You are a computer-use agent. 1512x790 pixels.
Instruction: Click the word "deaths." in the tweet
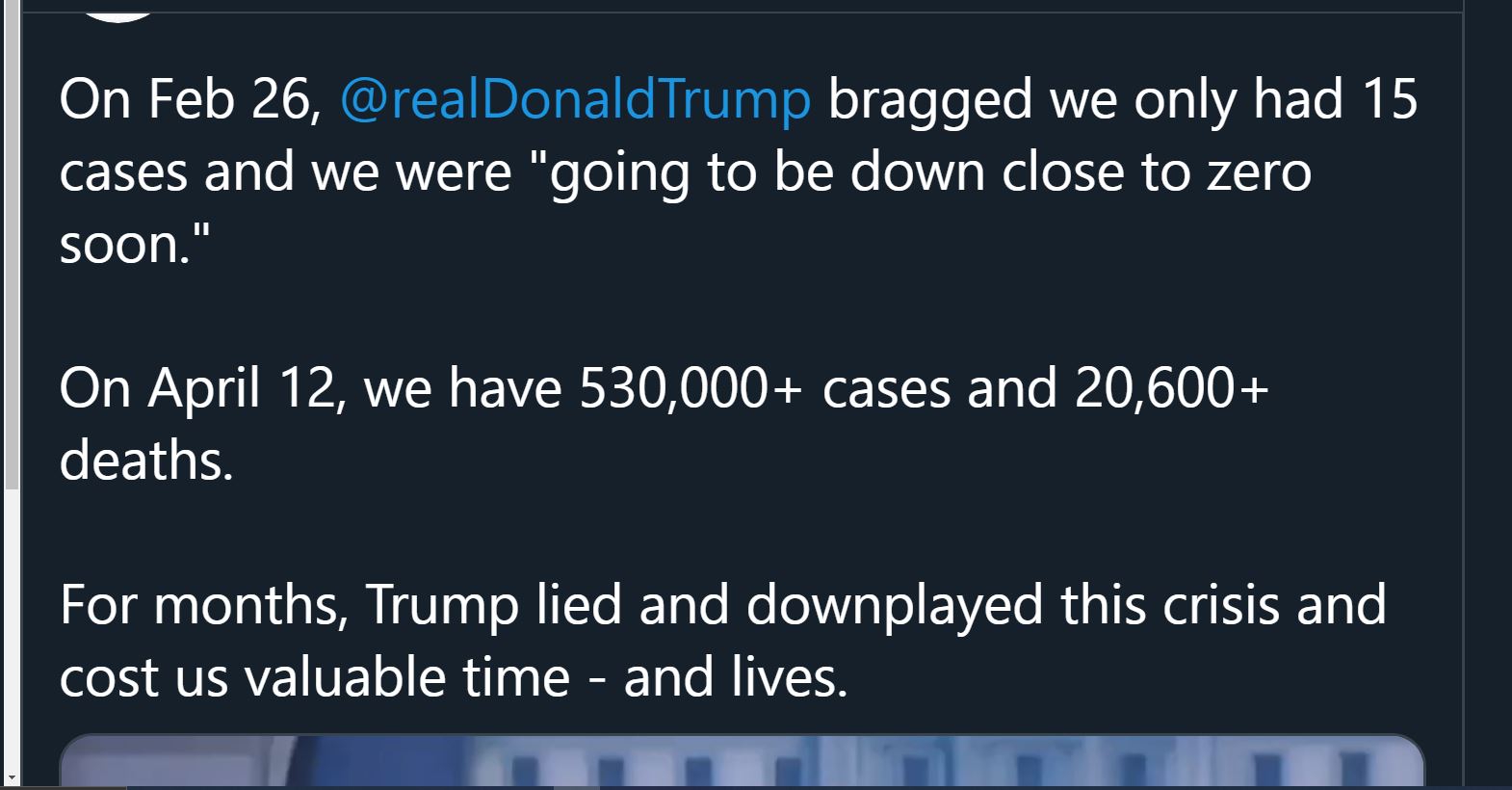[x=146, y=461]
